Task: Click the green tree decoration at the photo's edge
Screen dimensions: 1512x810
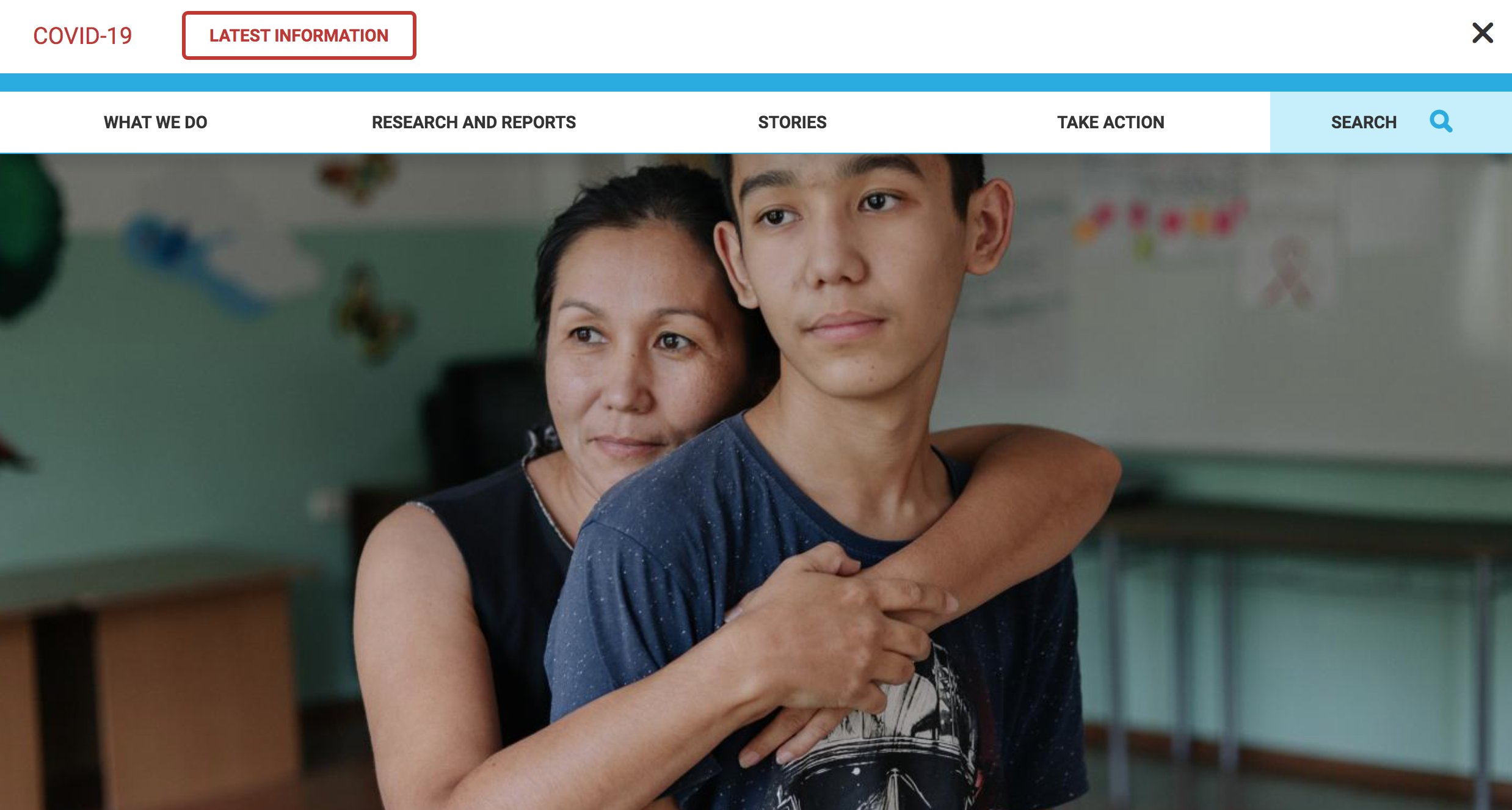Action: coord(27,238)
